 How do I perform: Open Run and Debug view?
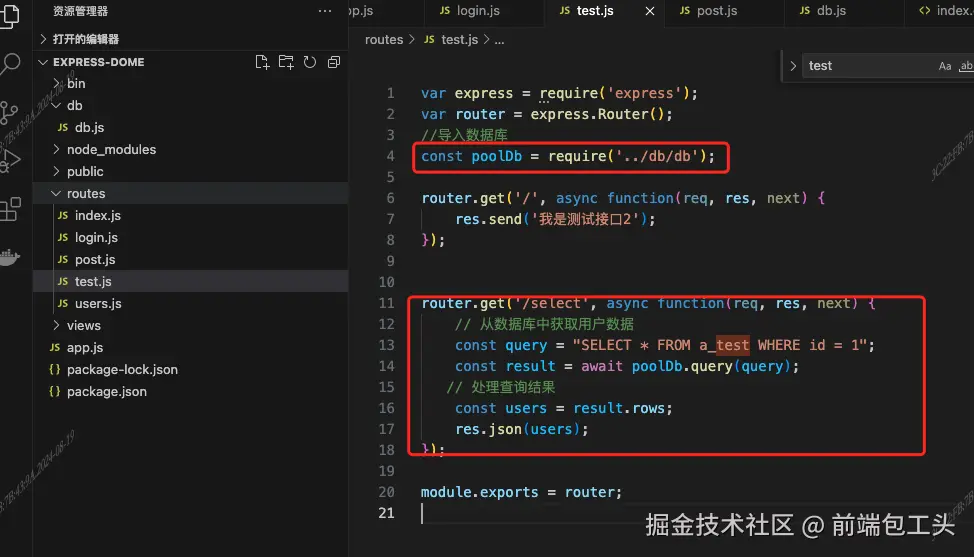11,160
